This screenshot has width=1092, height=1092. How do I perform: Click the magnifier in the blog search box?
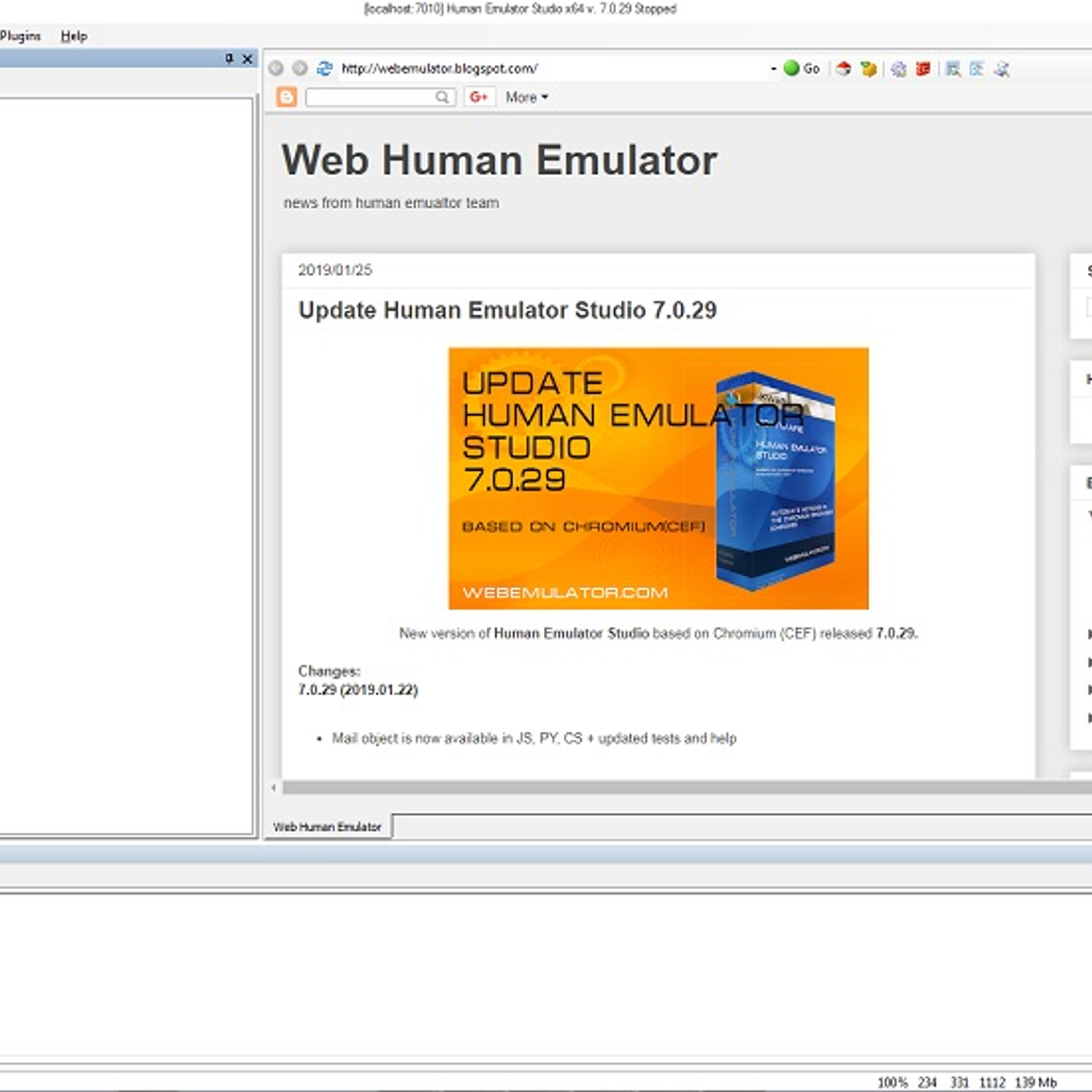click(442, 97)
